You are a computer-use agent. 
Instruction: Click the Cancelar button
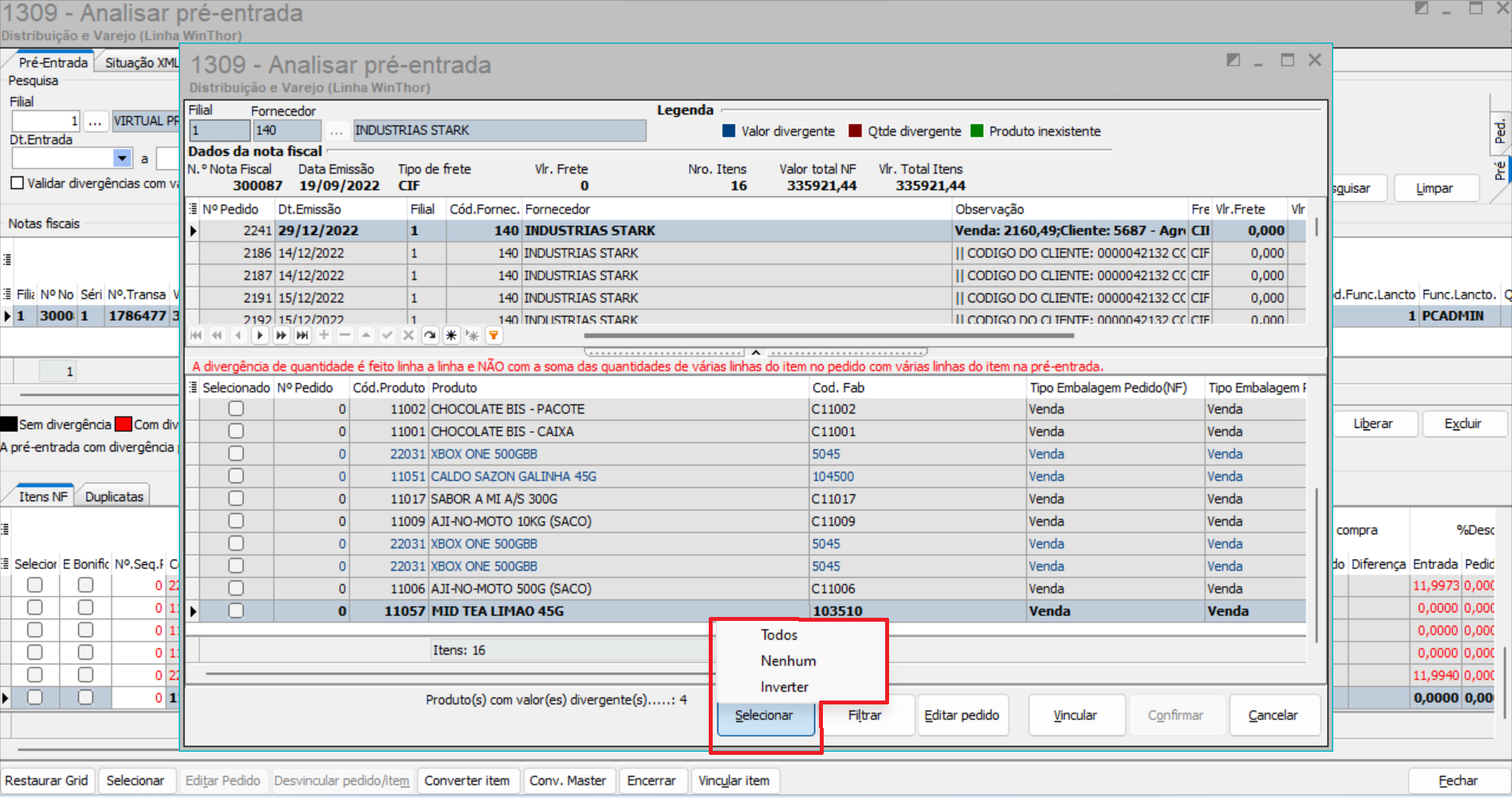click(x=1273, y=715)
